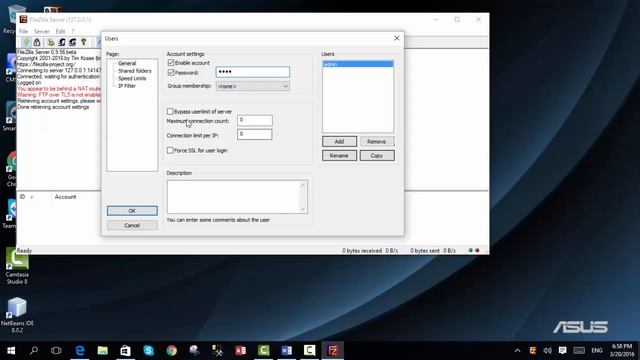Image resolution: width=640 pixels, height=360 pixels.
Task: Click the volume speaker tray icon
Action: click(548, 351)
